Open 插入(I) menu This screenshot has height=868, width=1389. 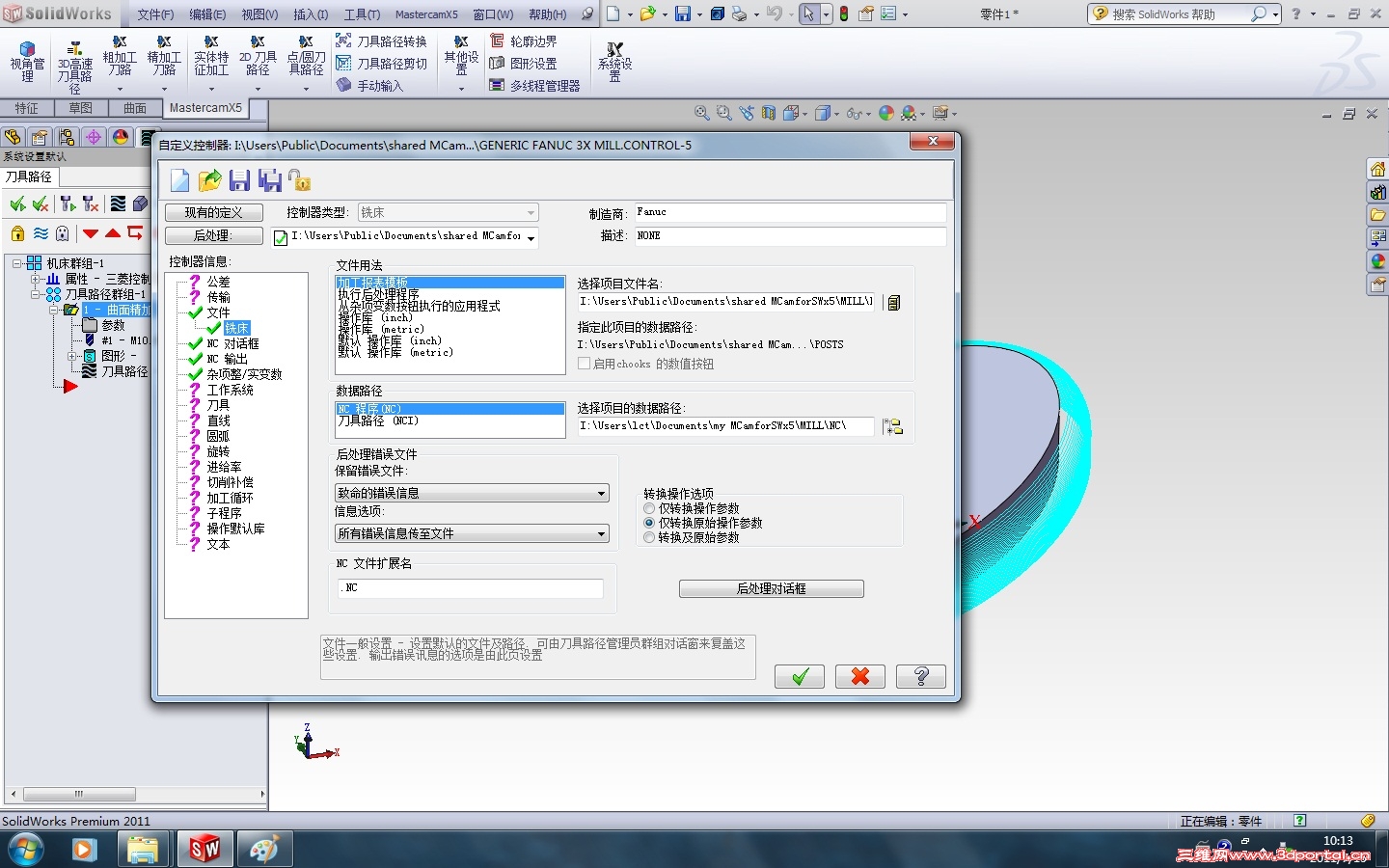[311, 14]
